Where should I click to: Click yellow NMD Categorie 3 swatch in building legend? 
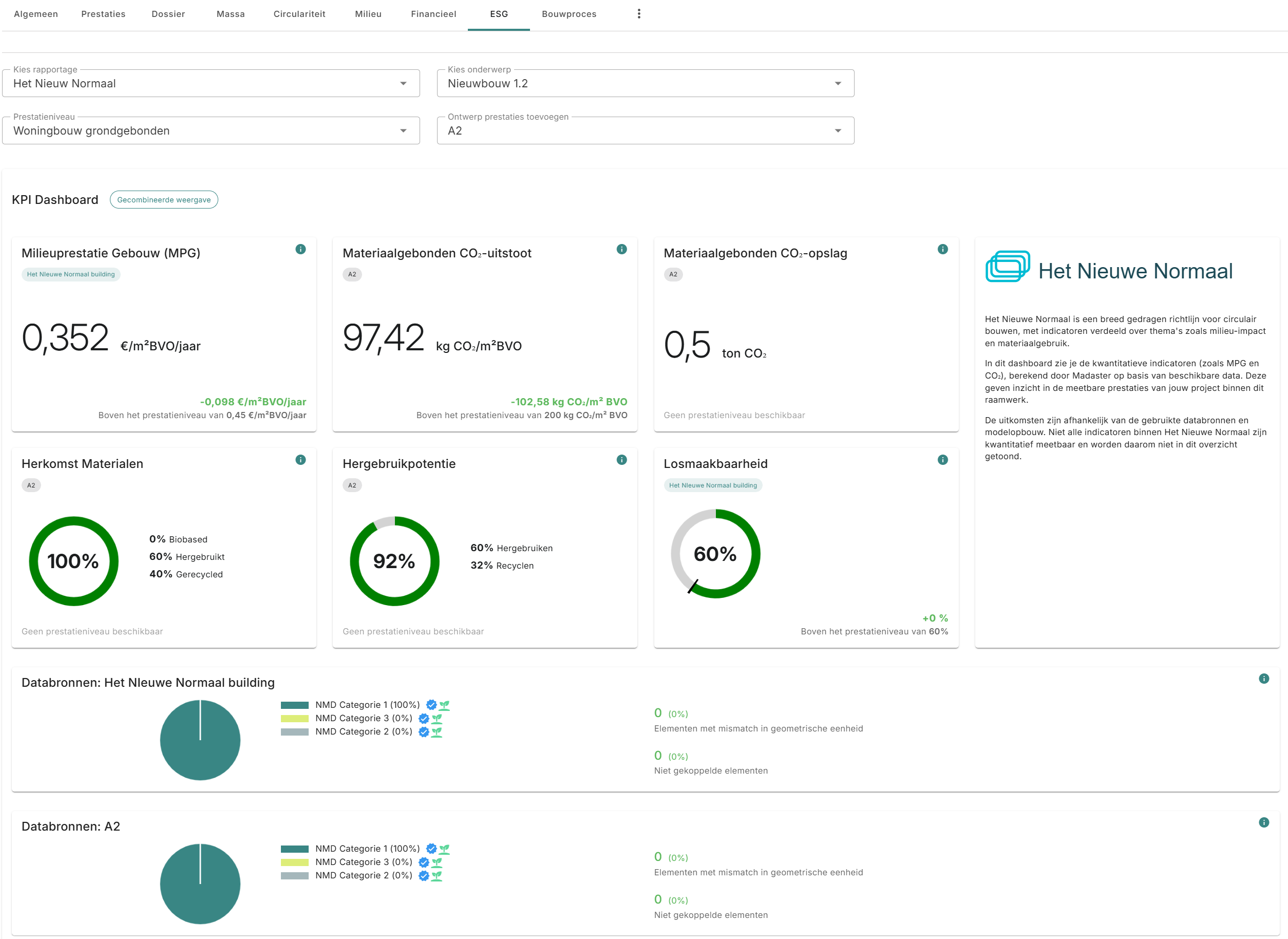295,719
